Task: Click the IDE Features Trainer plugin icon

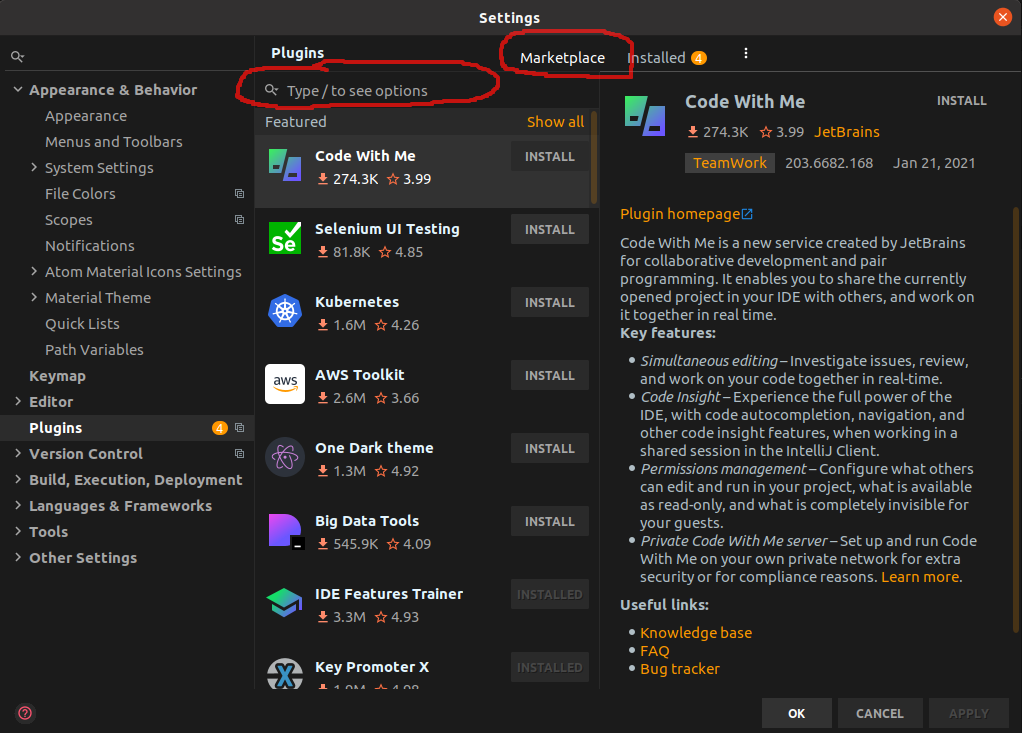Action: [285, 603]
